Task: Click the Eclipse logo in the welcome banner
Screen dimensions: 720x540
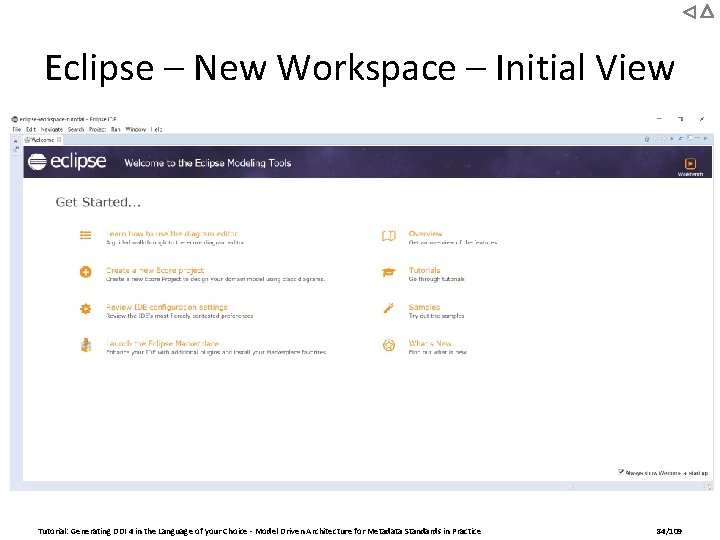Action: tap(67, 162)
